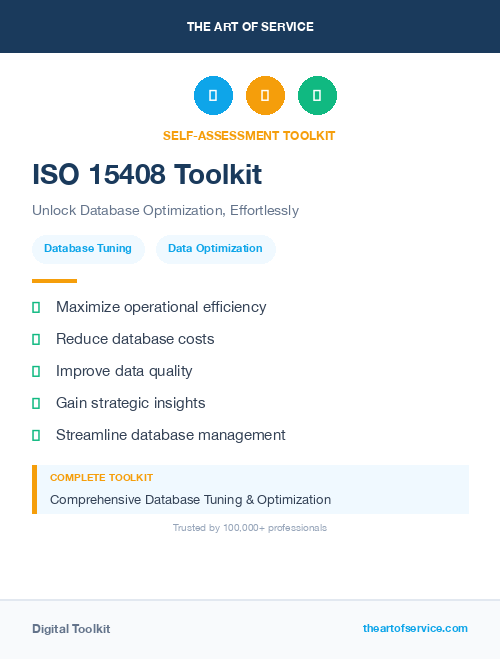Click text Maximize operational efficiency

[161, 307]
